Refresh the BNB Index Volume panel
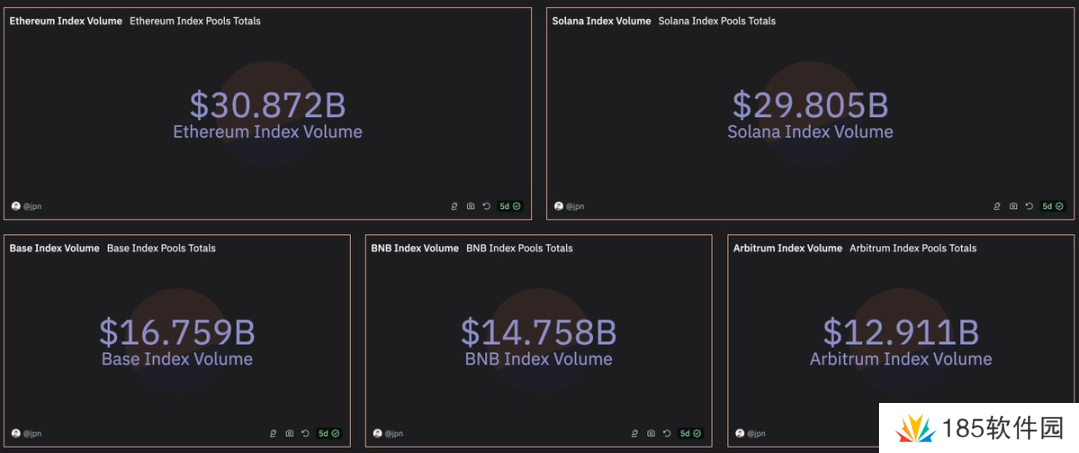 pos(667,433)
